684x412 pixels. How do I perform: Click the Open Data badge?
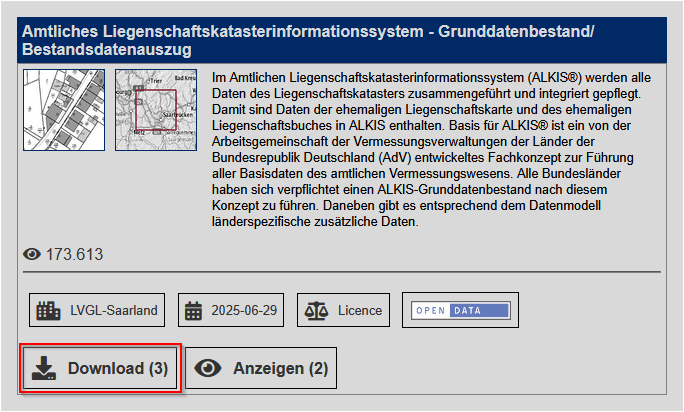[460, 310]
